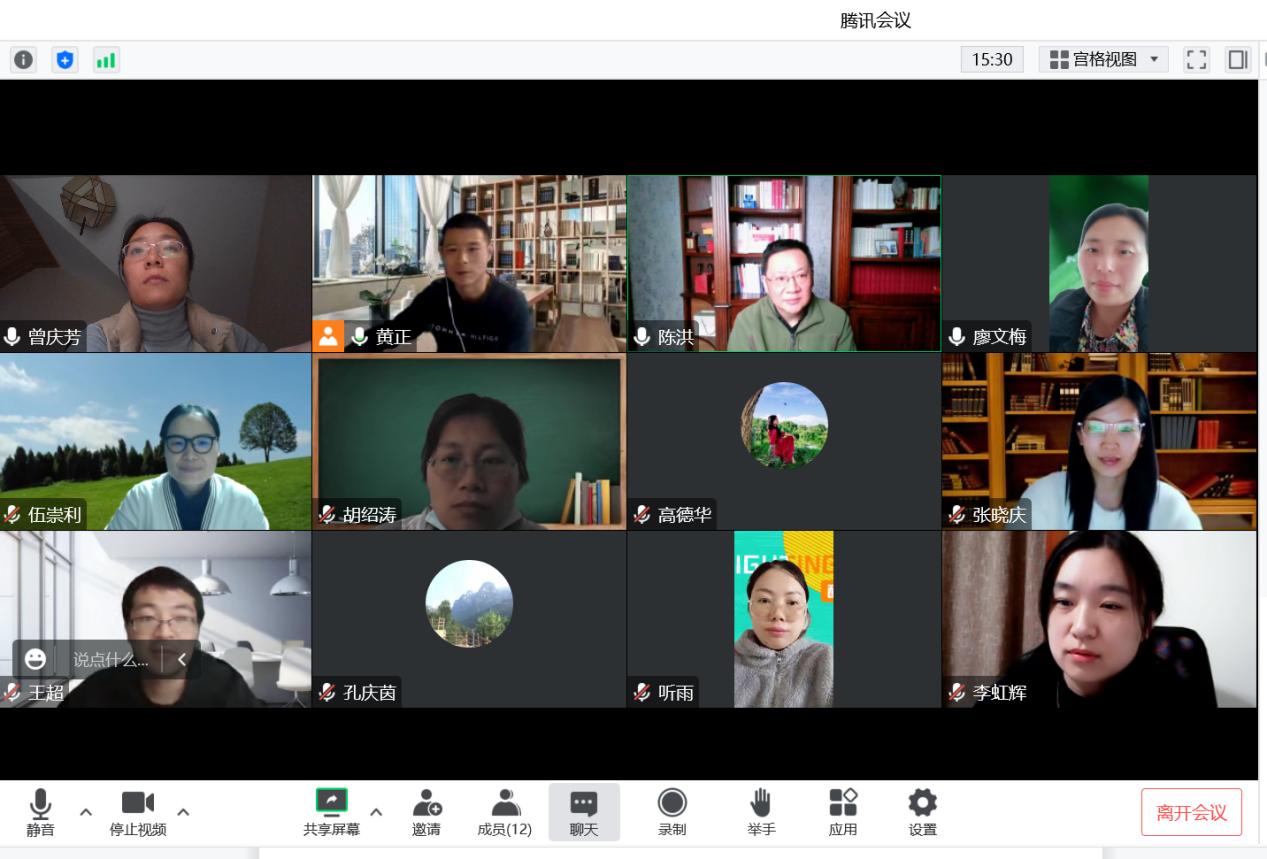Image resolution: width=1267 pixels, height=859 pixels.
Task: Raise hand with 举手 button
Action: 761,812
